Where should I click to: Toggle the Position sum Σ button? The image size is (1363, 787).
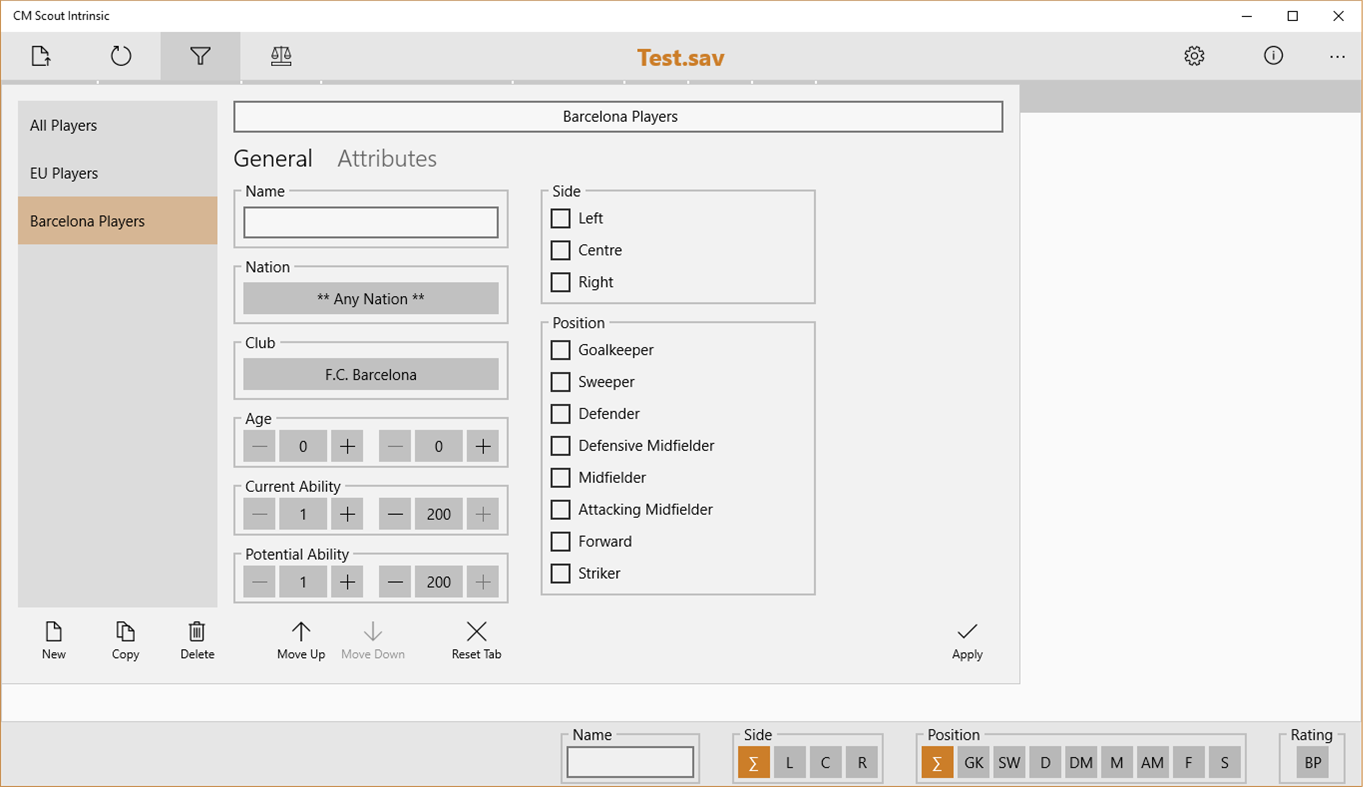click(937, 763)
